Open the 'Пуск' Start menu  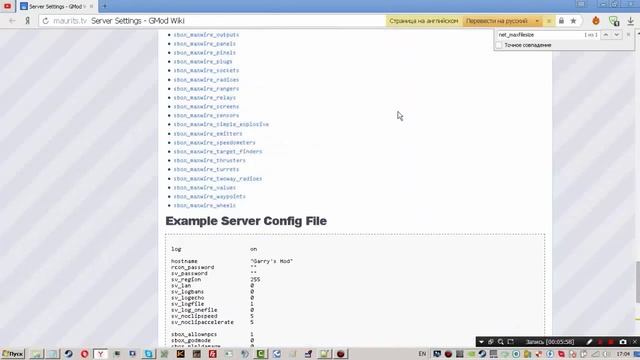tap(13, 354)
